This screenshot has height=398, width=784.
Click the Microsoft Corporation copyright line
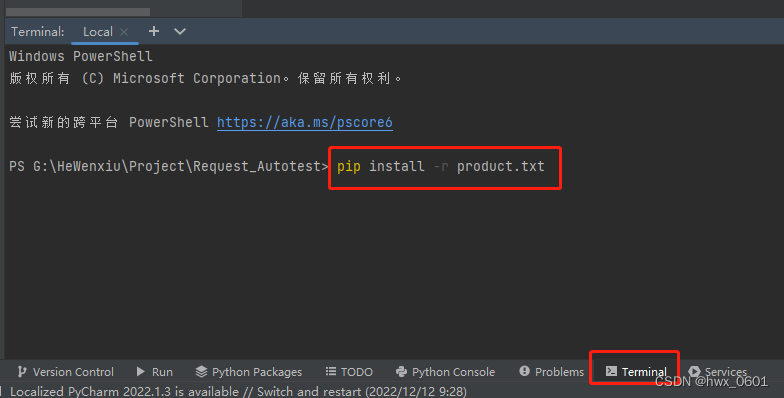[x=205, y=78]
